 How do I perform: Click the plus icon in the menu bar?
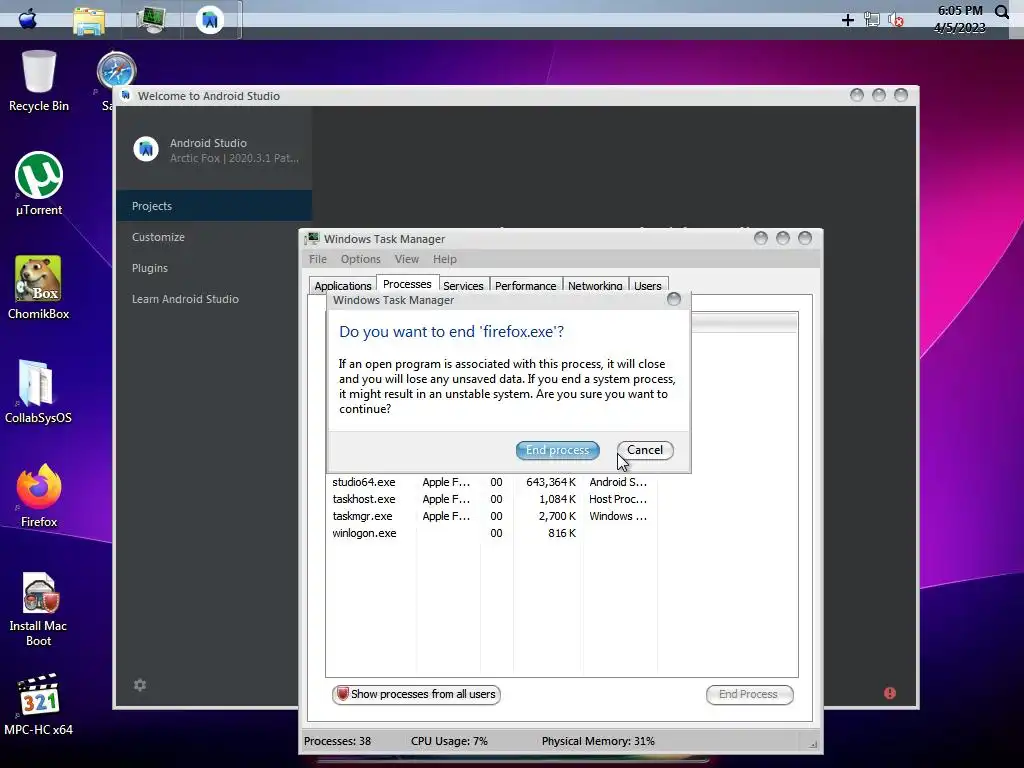848,20
